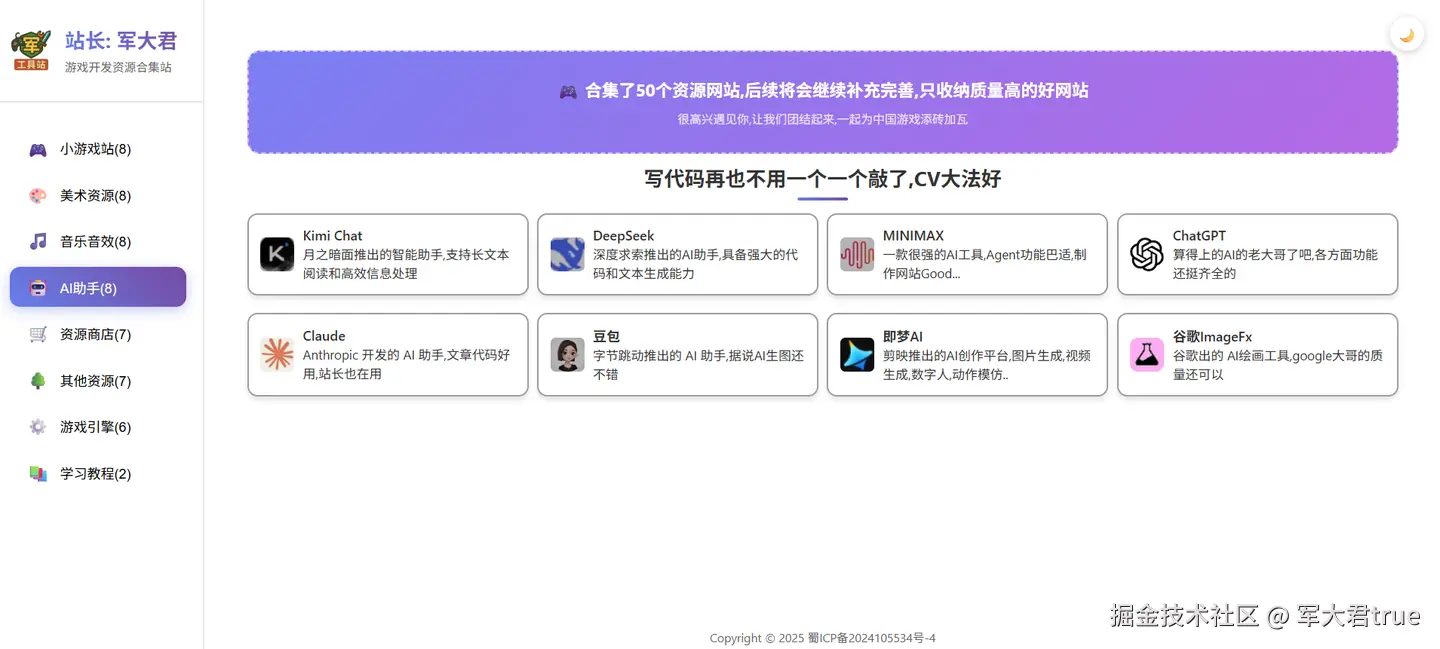Image resolution: width=1440 pixels, height=649 pixels.
Task: Click the 站长: 军大君 site title
Action: (x=121, y=41)
